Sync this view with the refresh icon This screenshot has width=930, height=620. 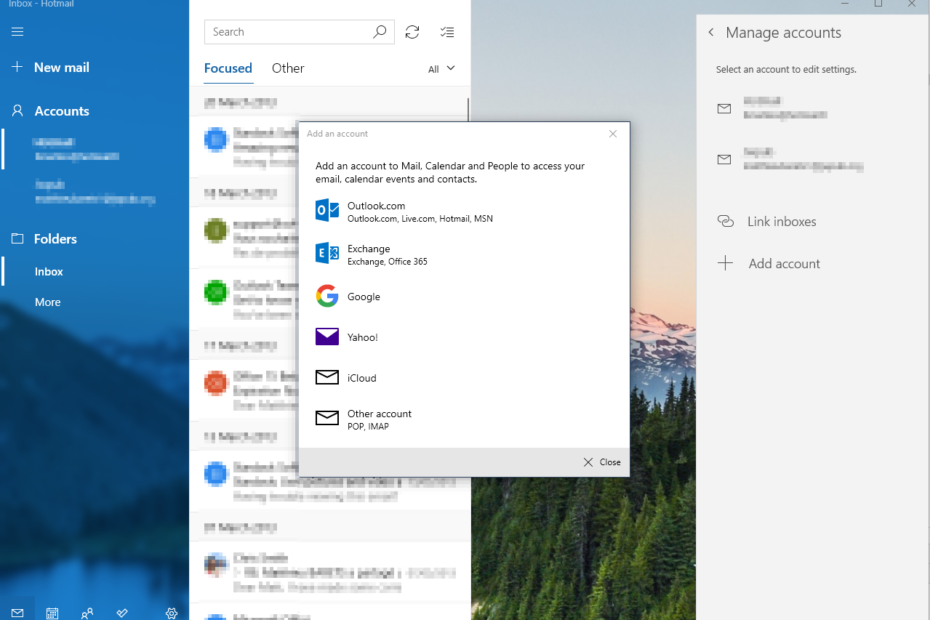[412, 32]
